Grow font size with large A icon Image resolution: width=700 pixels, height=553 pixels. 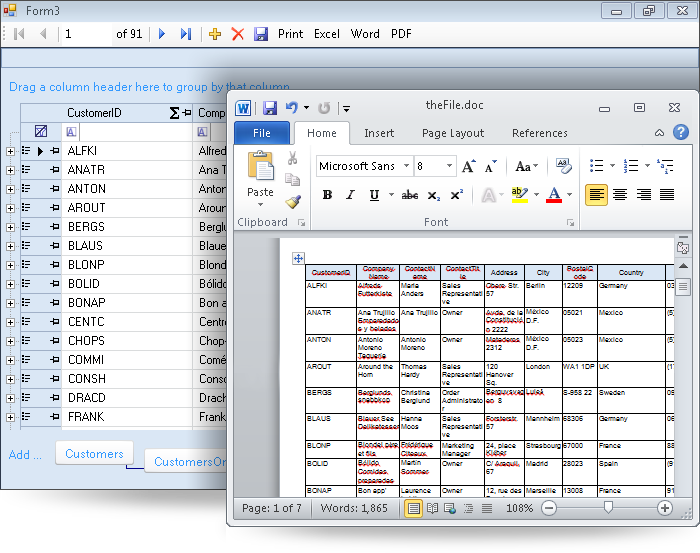468,166
